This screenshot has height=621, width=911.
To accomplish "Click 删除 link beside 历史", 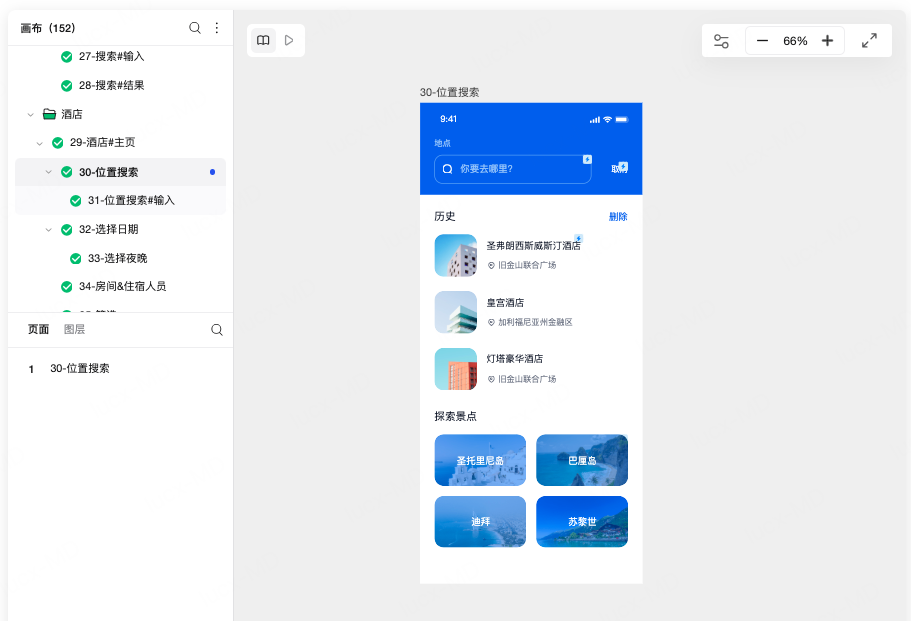I will [x=618, y=217].
